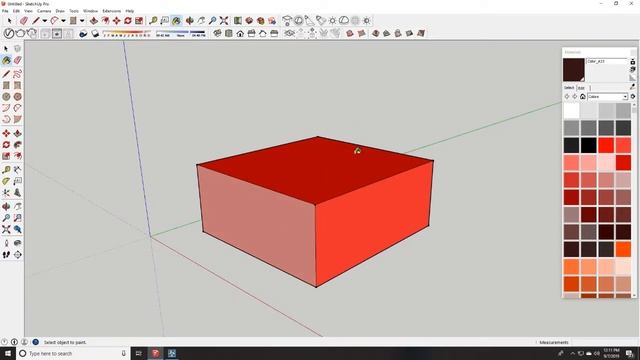
Task: Pick the Pie tool in left palette
Action: pyautogui.click(x=18, y=119)
